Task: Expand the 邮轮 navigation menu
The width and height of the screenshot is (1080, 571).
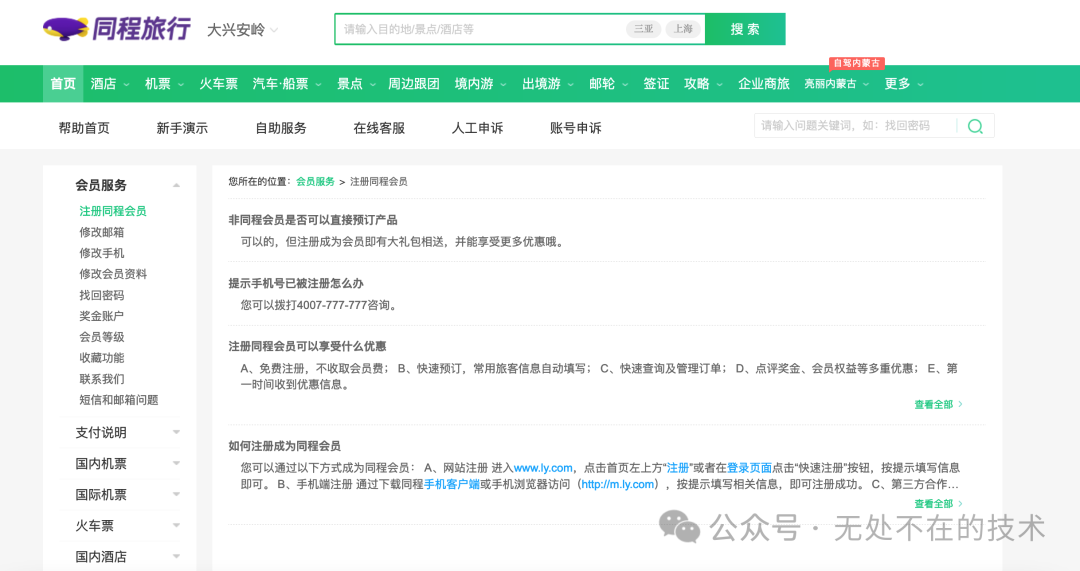Action: tap(608, 83)
